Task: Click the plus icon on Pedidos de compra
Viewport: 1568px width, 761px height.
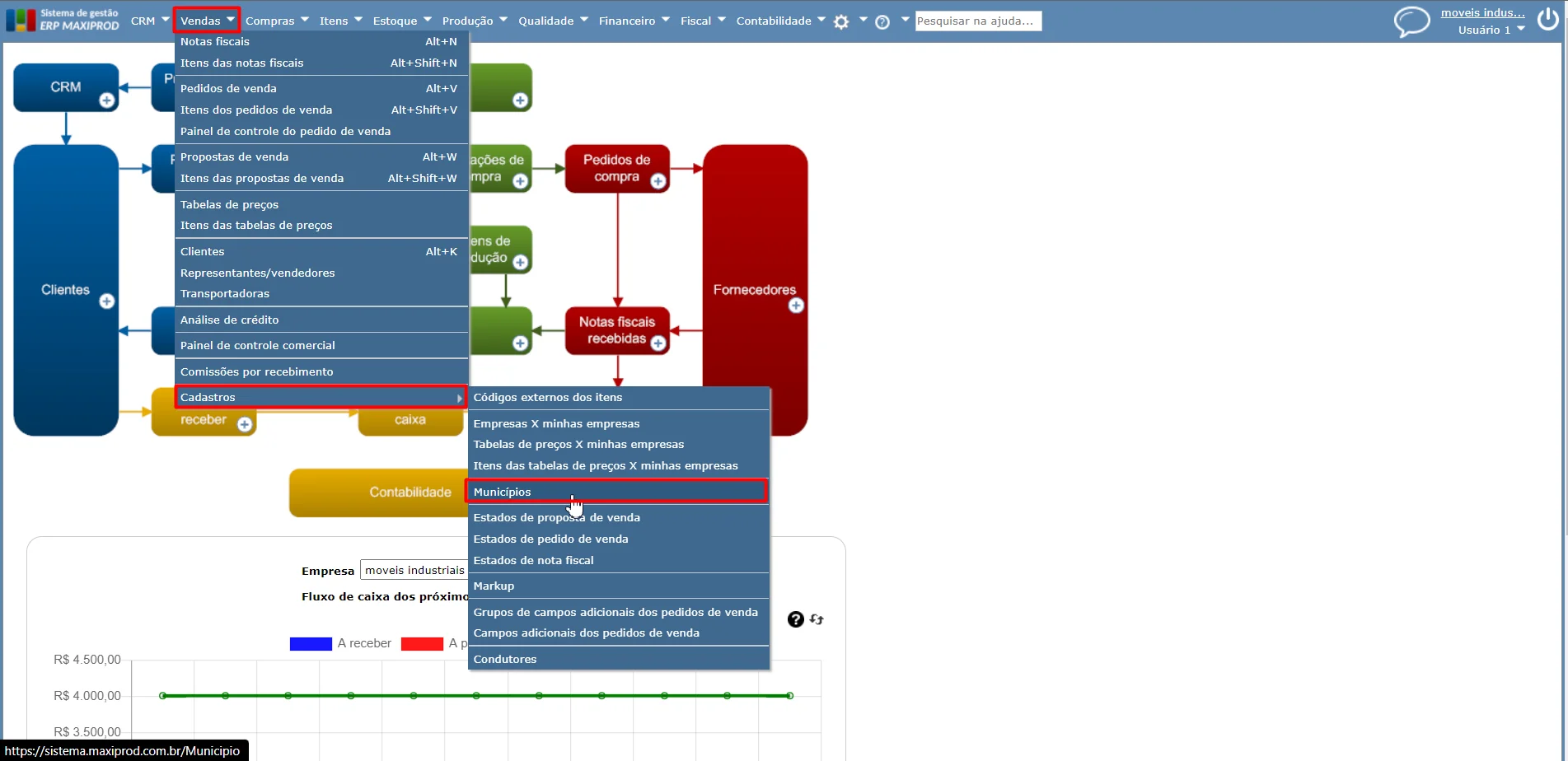Action: 658,181
